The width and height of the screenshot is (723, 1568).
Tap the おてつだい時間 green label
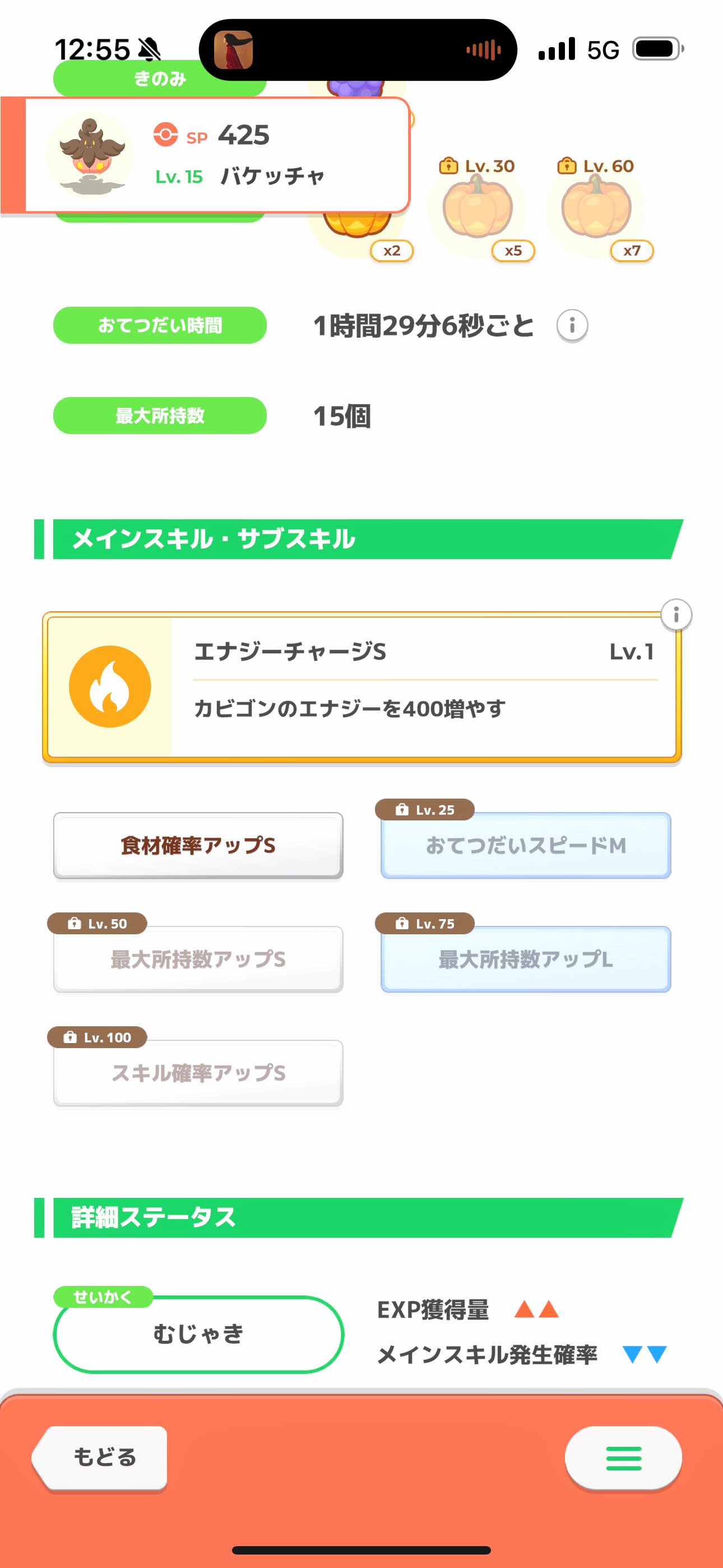(160, 326)
